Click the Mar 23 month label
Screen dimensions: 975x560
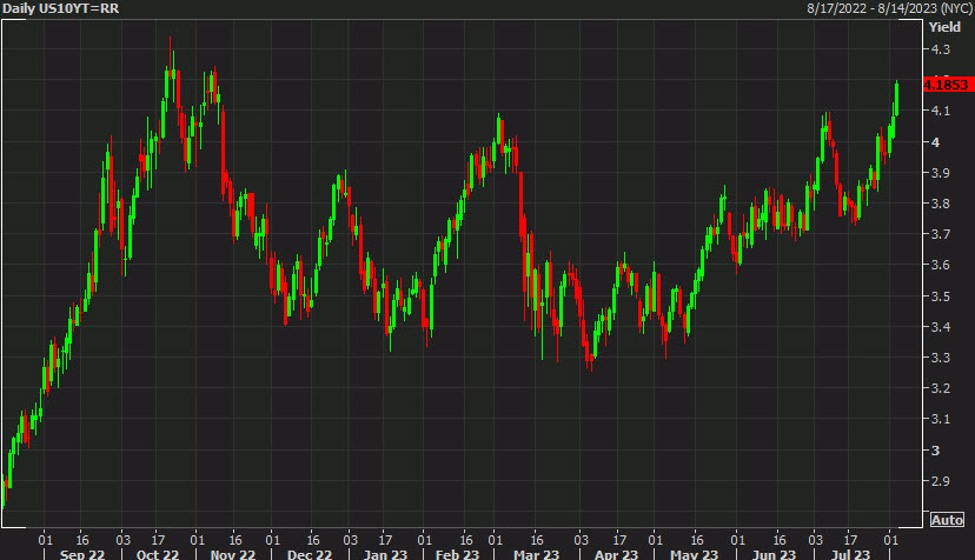(537, 554)
